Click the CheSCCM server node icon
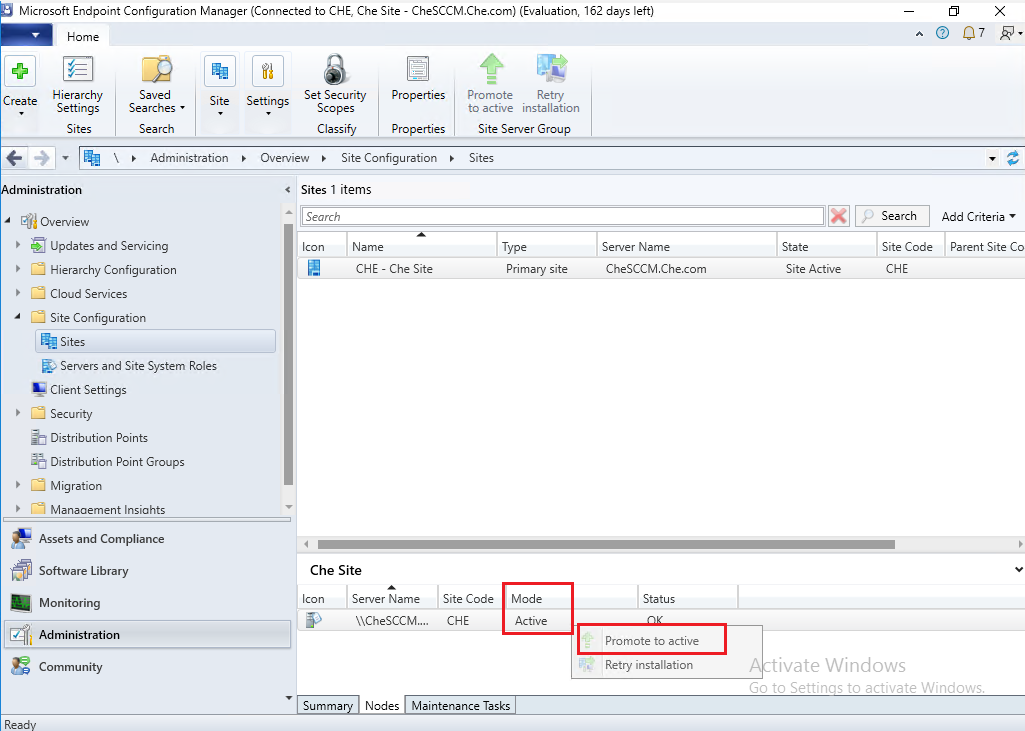1025x731 pixels. (x=314, y=620)
